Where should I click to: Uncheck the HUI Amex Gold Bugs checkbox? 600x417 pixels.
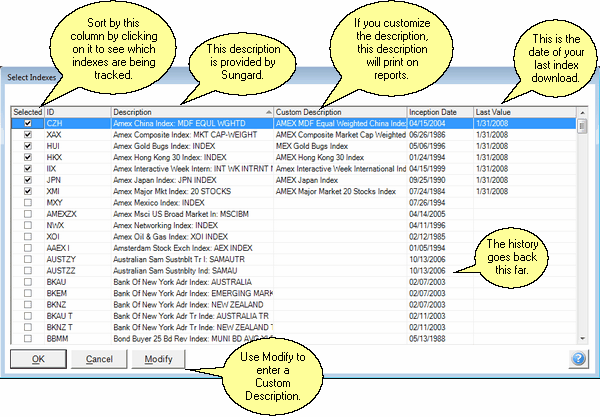tap(27, 147)
